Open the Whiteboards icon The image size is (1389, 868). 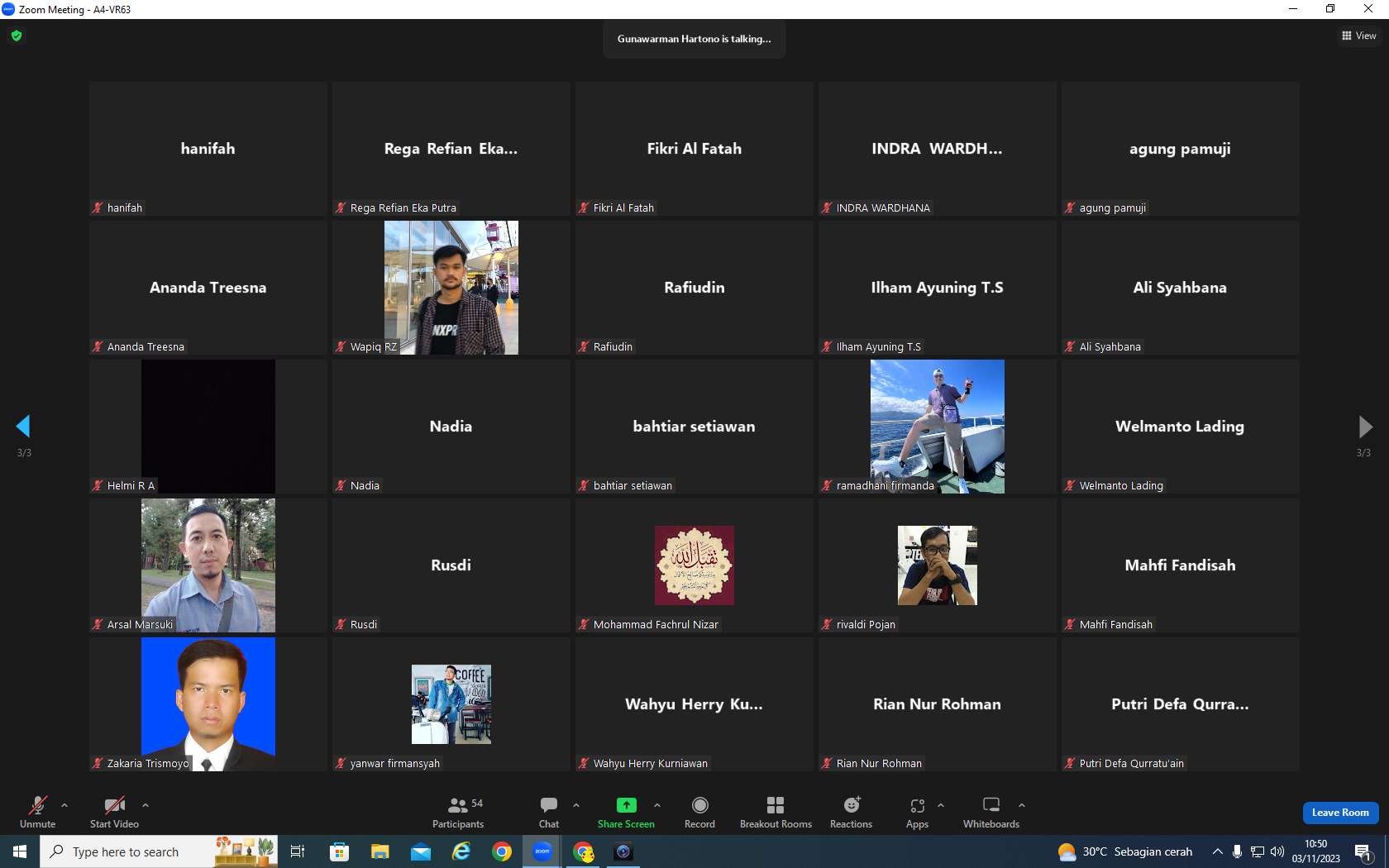[991, 805]
